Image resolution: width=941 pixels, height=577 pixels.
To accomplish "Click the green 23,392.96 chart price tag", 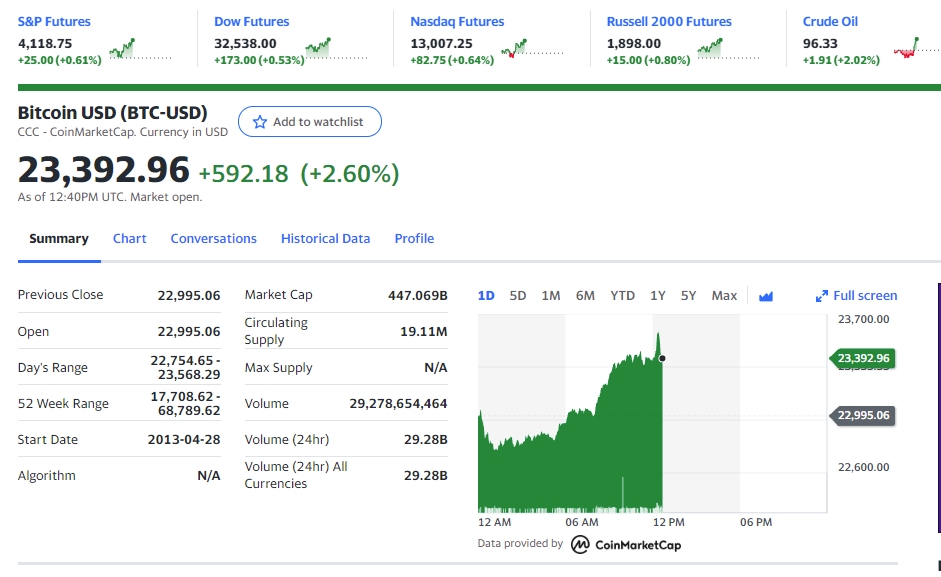I will tap(862, 358).
